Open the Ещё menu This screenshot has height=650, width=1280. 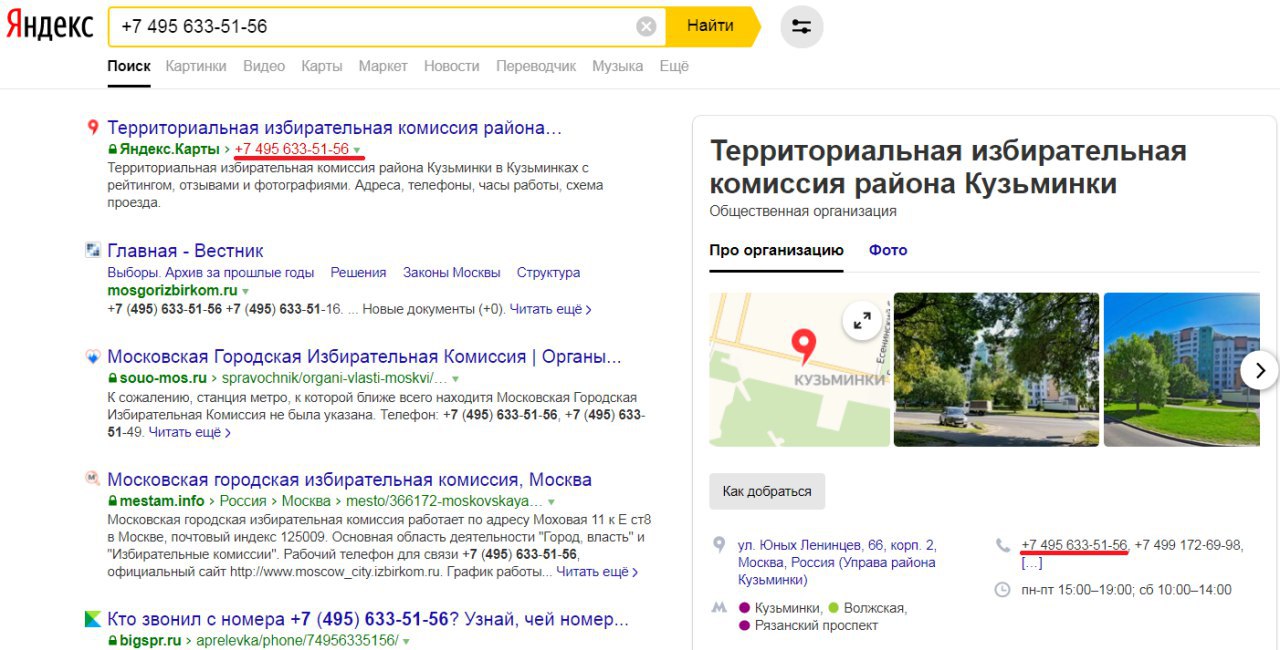pos(674,66)
